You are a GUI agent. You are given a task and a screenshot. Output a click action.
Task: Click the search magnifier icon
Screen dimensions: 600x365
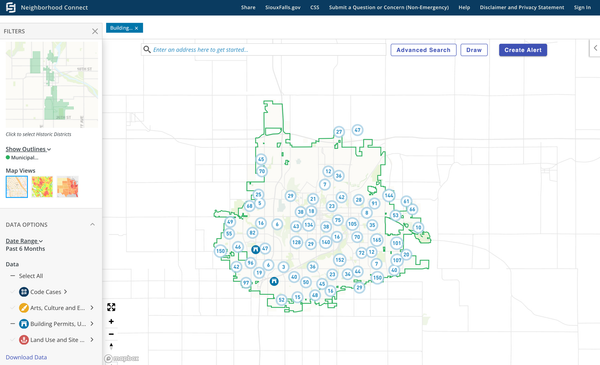[147, 49]
